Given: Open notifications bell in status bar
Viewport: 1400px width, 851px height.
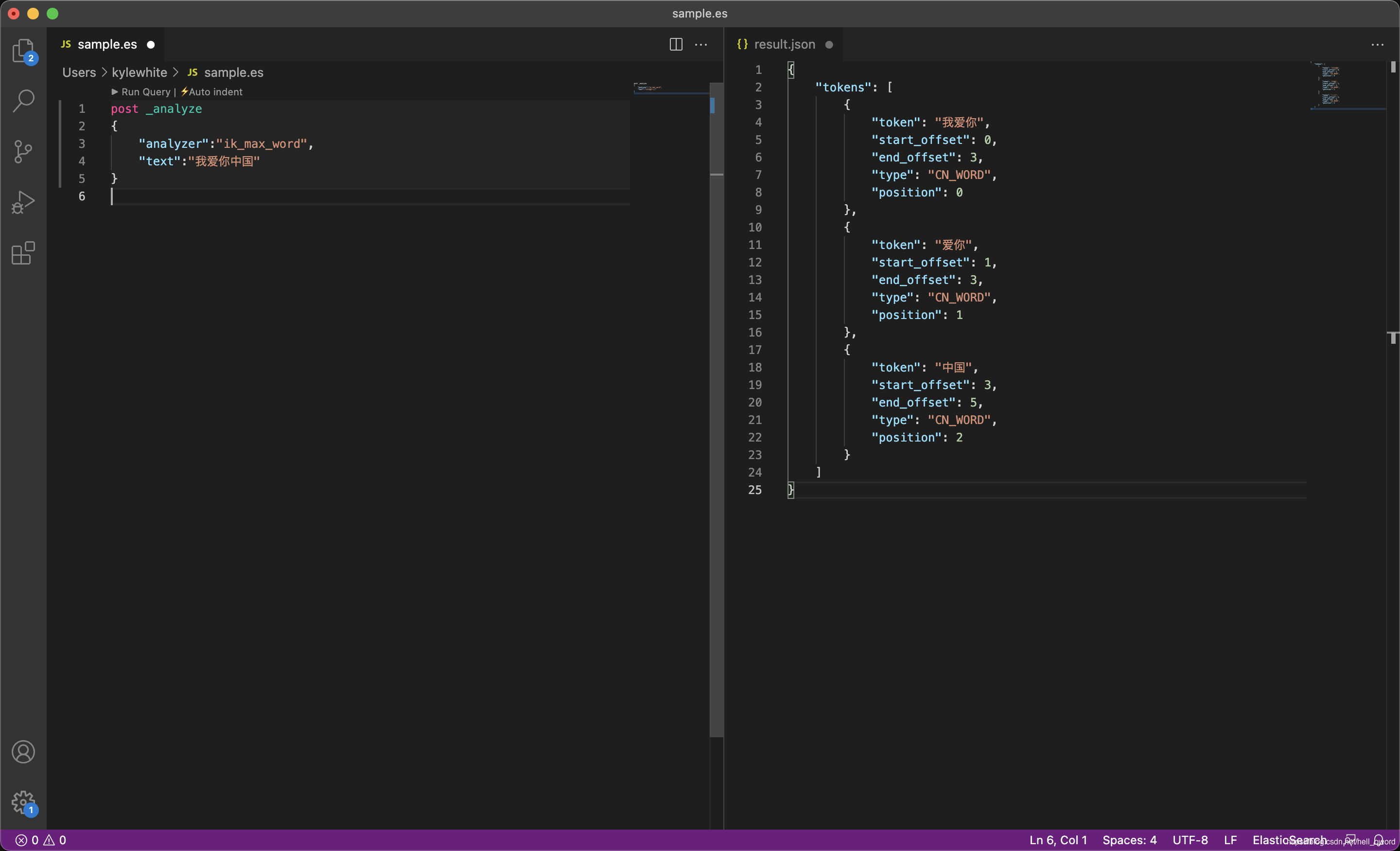Looking at the screenshot, I should 1379,840.
